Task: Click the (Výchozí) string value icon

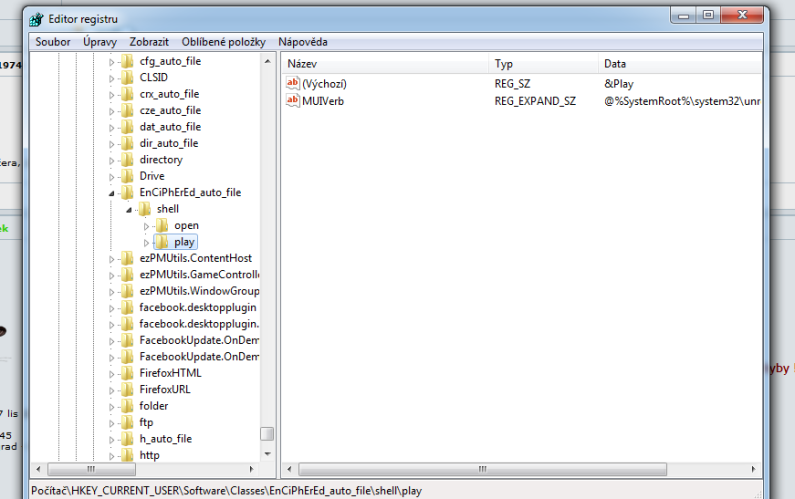Action: (292, 84)
